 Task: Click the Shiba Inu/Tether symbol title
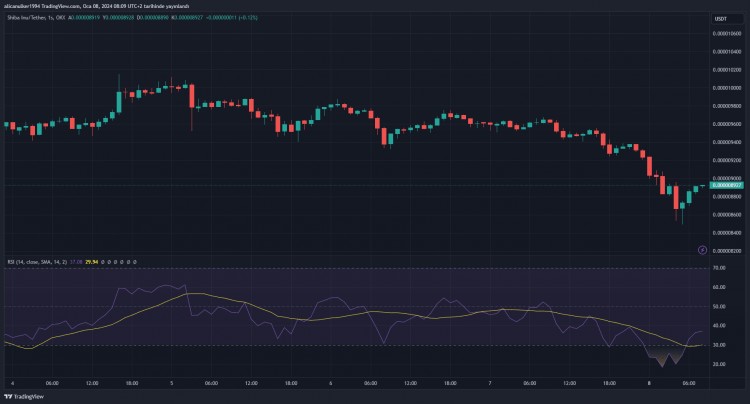28,19
